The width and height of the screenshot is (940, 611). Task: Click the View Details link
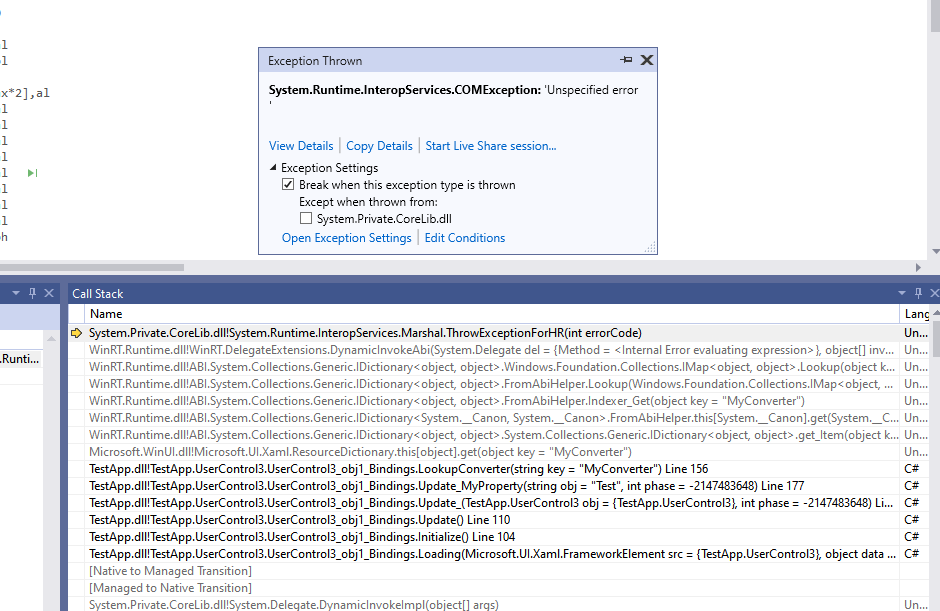click(x=301, y=145)
